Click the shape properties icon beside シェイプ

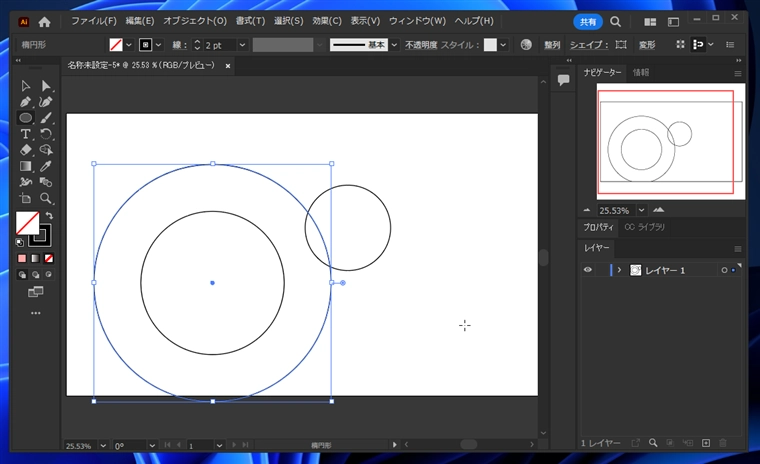pos(620,45)
